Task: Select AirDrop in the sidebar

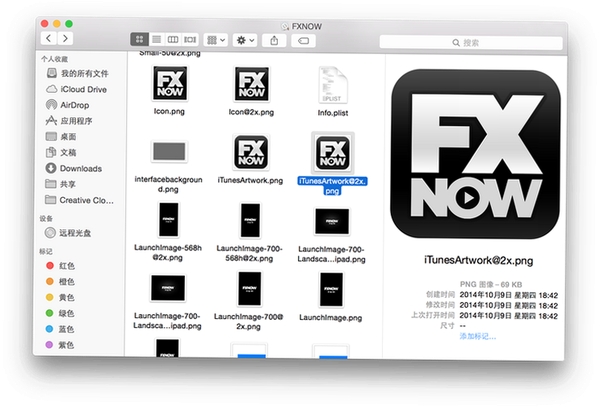Action: pyautogui.click(x=68, y=105)
